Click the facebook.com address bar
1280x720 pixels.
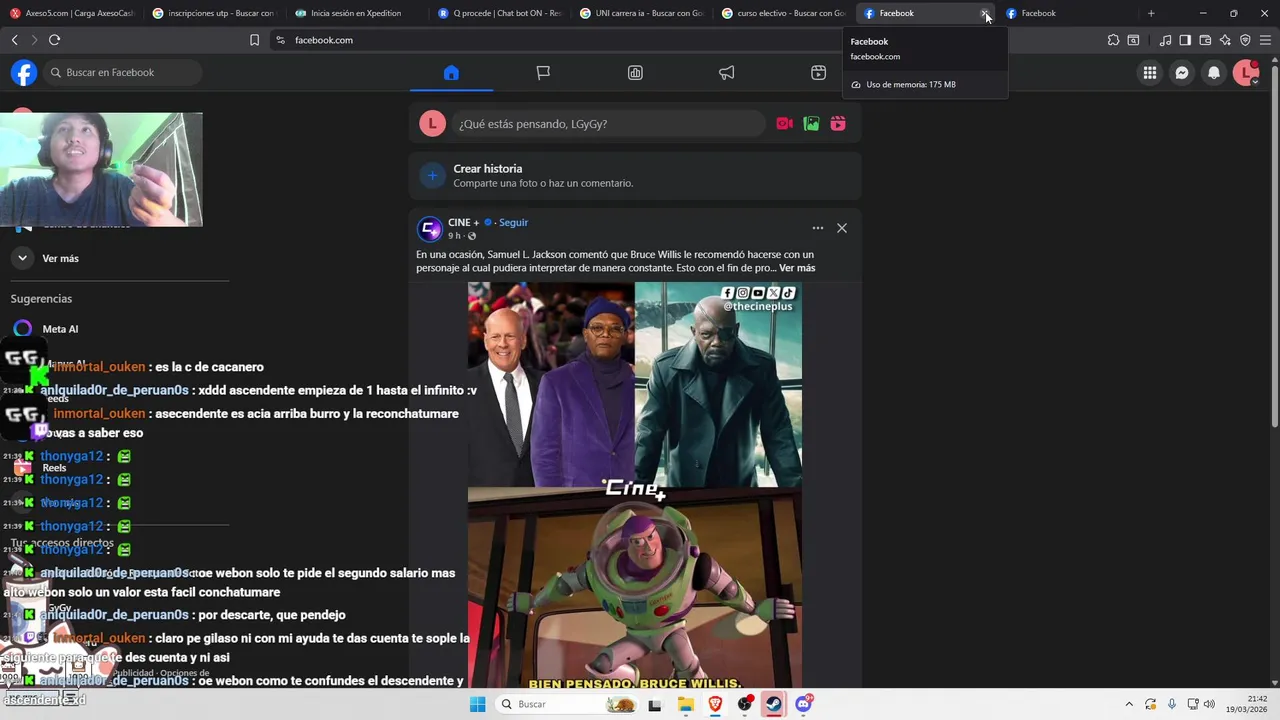(560, 40)
